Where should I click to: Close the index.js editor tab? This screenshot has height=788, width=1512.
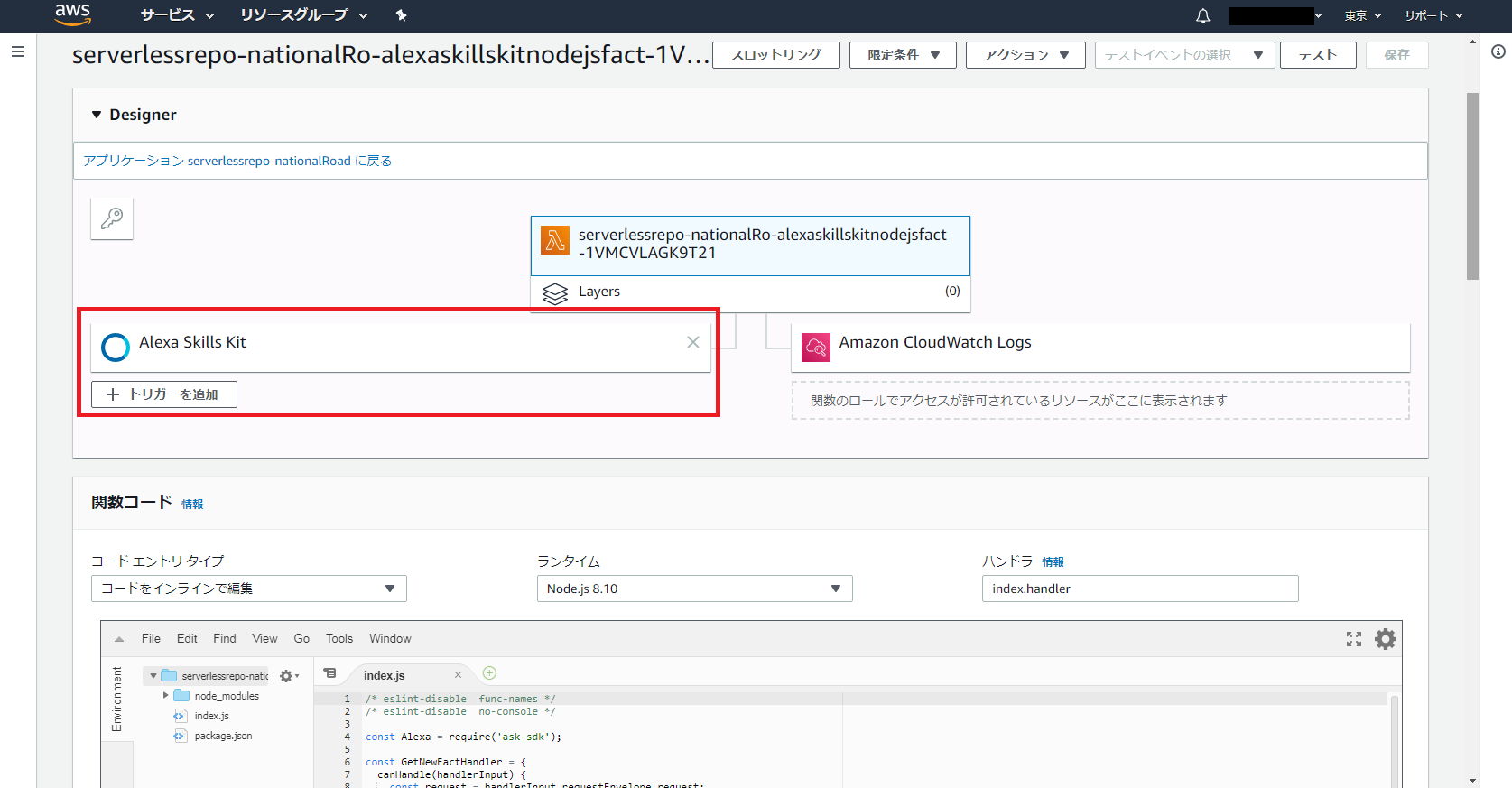(458, 675)
